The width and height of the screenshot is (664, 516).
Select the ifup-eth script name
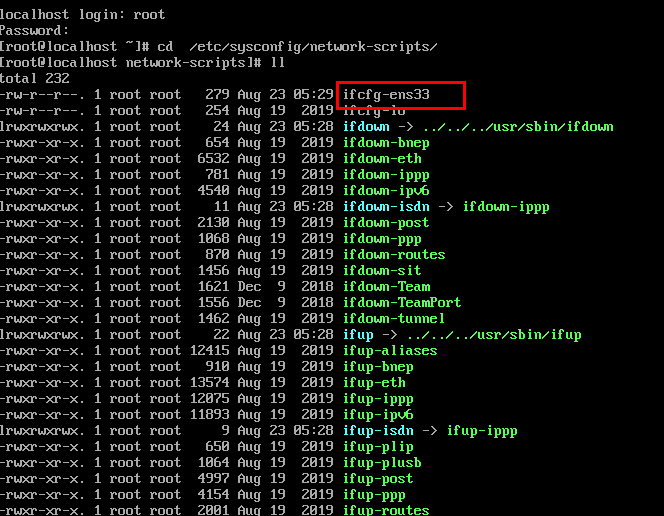click(x=374, y=383)
